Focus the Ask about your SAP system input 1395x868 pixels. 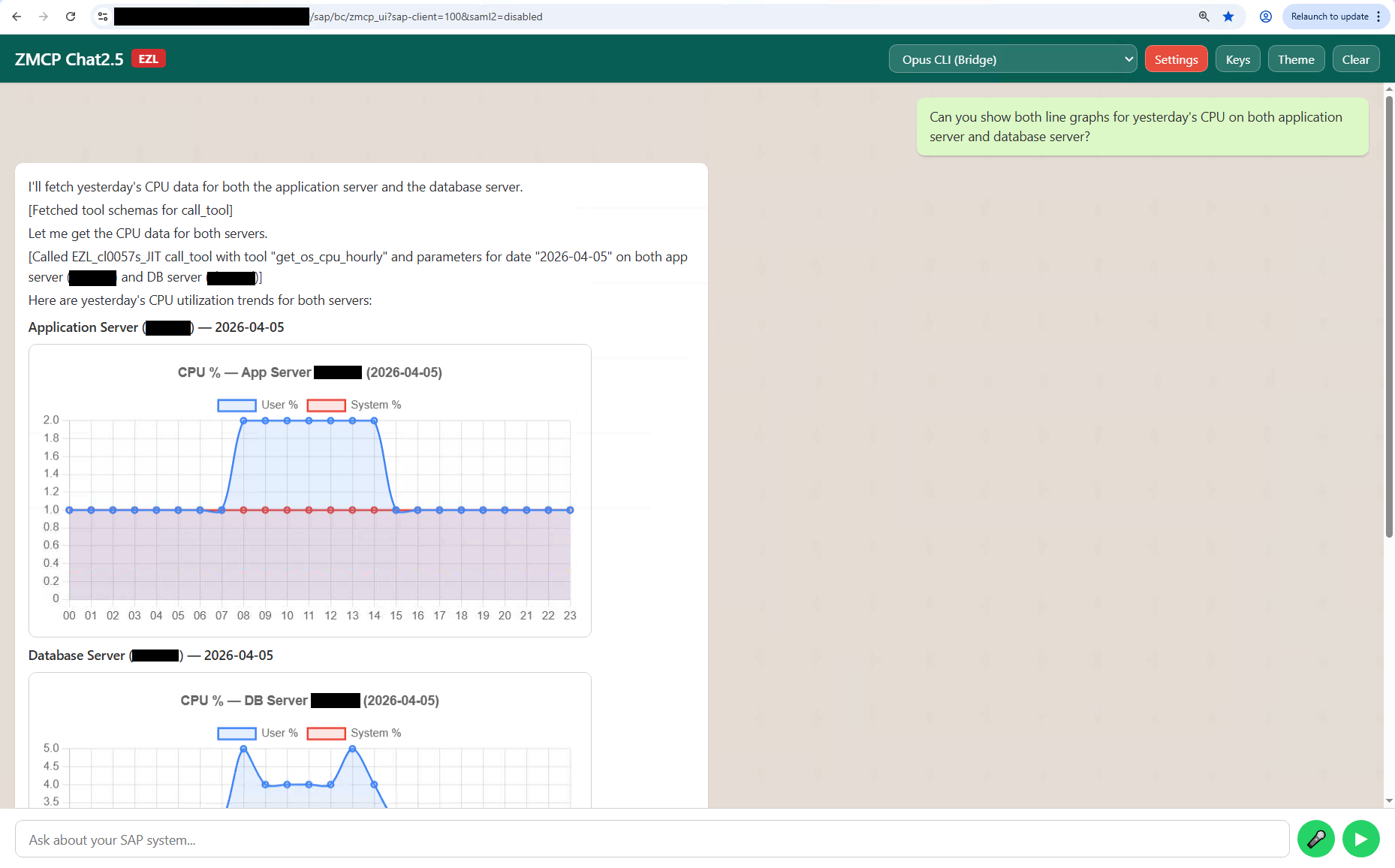tap(652, 839)
